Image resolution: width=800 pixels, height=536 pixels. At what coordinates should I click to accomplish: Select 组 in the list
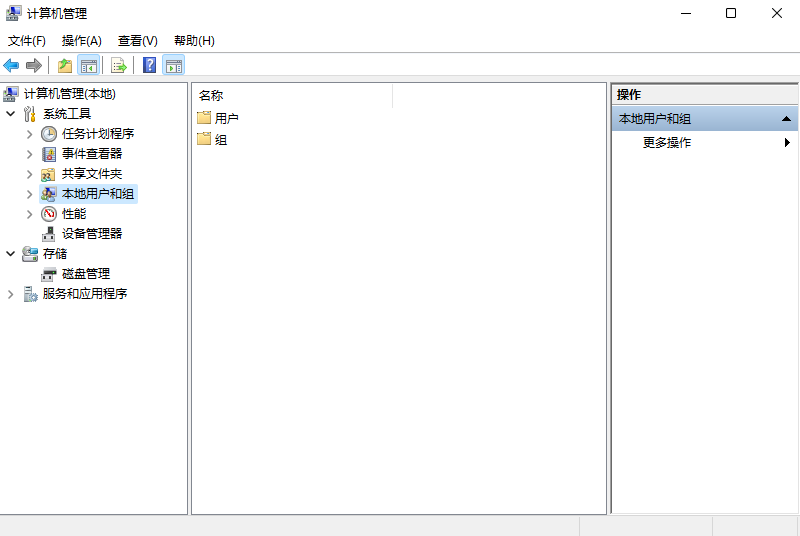[221, 139]
